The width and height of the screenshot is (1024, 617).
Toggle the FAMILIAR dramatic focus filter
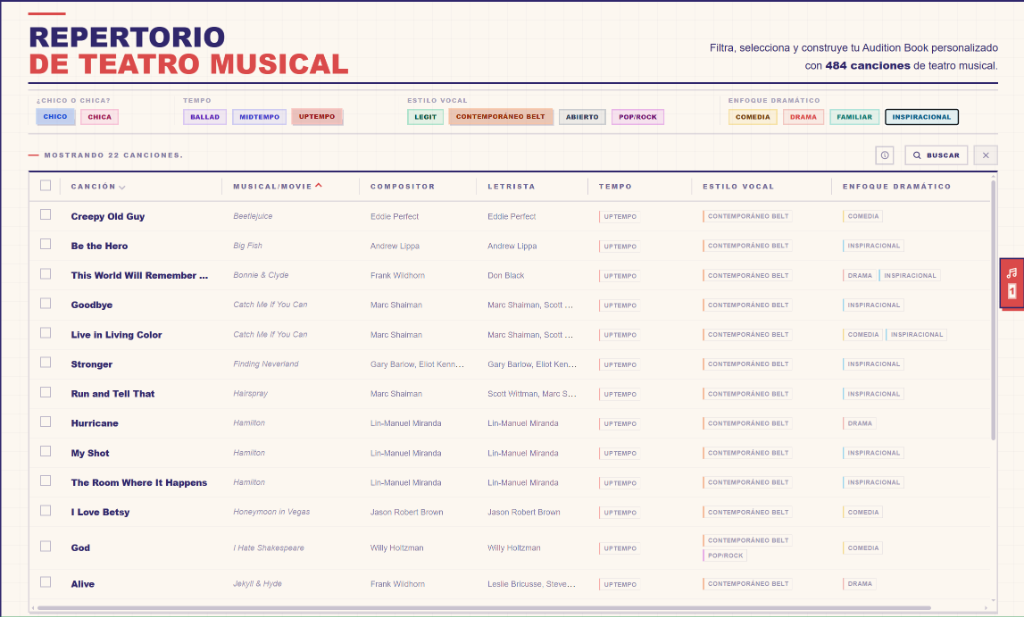click(854, 117)
